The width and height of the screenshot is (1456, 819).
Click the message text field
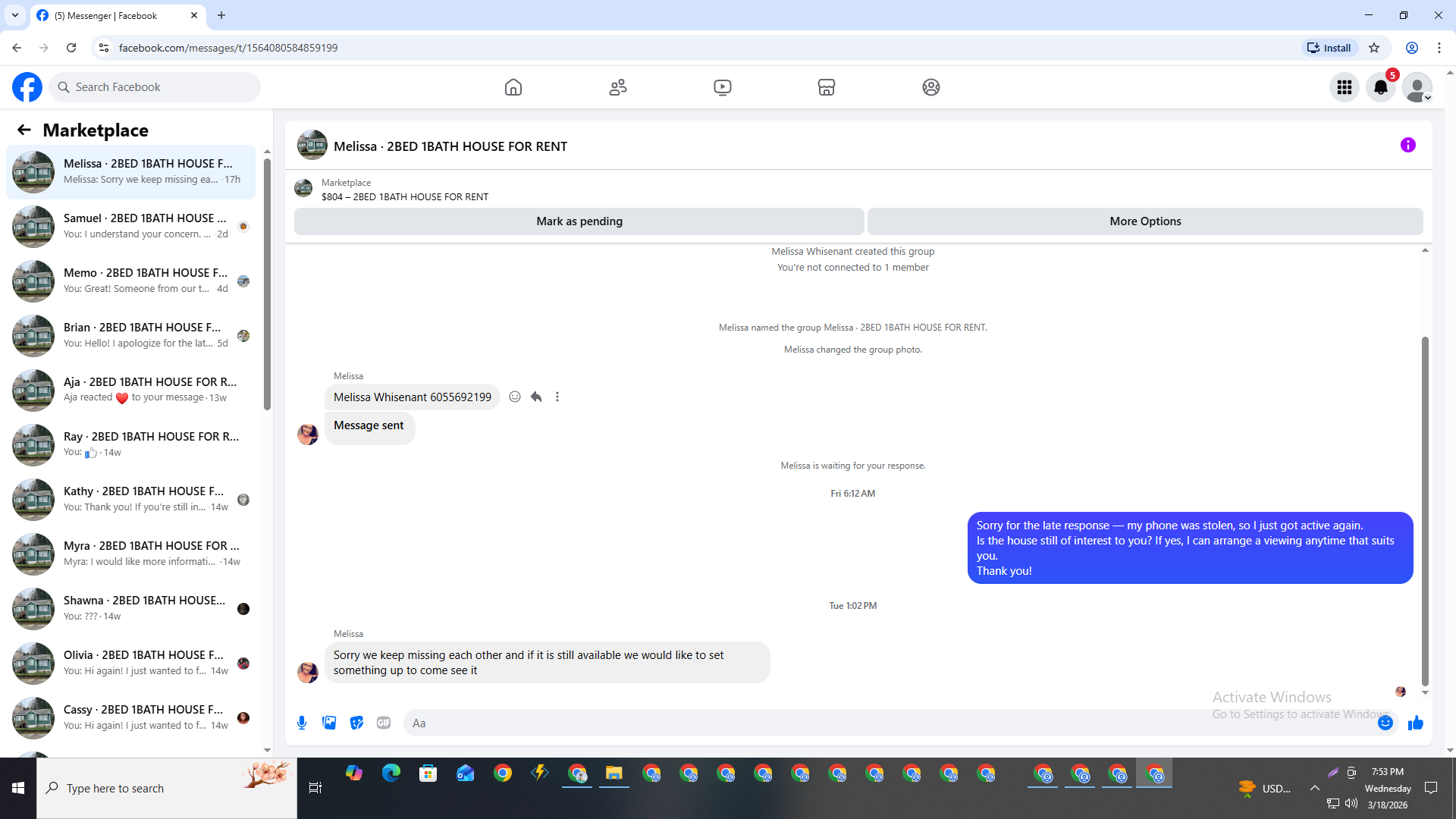tap(887, 723)
